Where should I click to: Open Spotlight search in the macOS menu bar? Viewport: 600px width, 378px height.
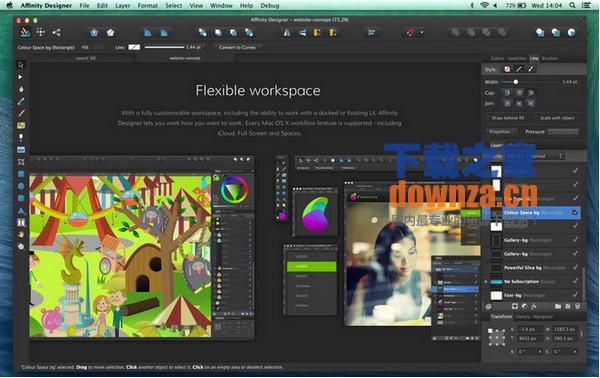pyautogui.click(x=572, y=5)
